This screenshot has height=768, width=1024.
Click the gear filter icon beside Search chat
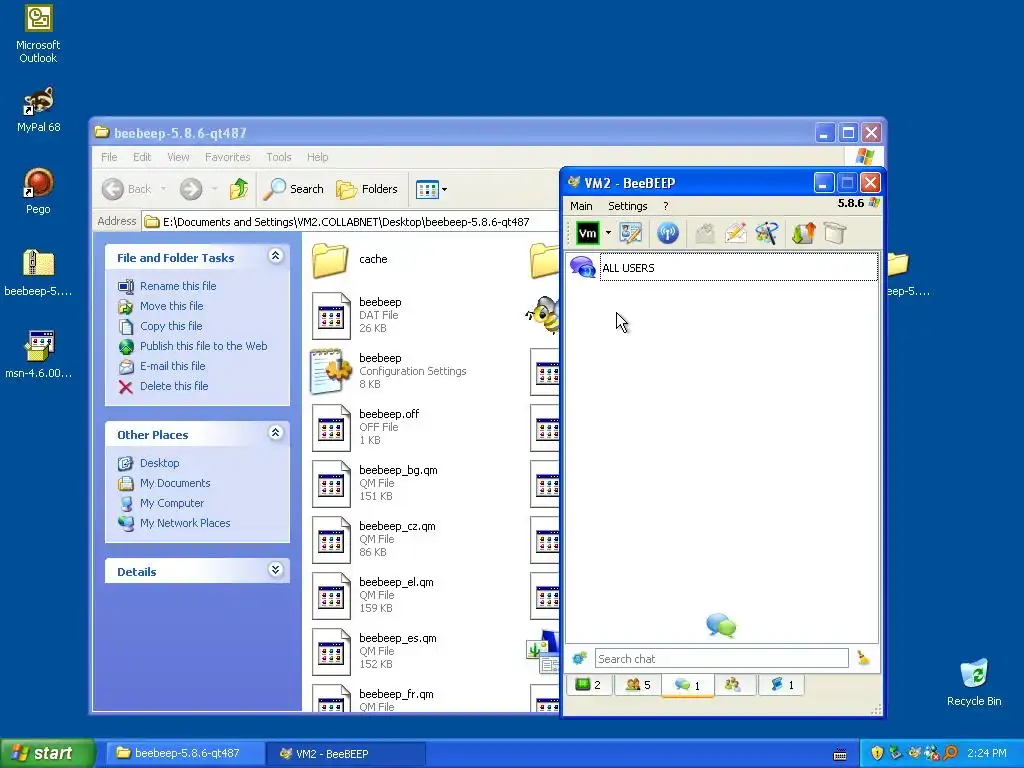(579, 658)
